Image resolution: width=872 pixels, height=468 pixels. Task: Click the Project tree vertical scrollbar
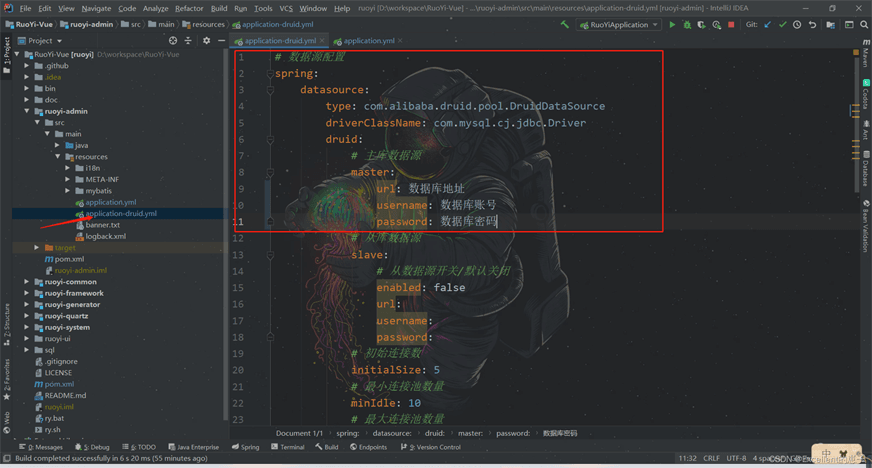click(x=225, y=233)
